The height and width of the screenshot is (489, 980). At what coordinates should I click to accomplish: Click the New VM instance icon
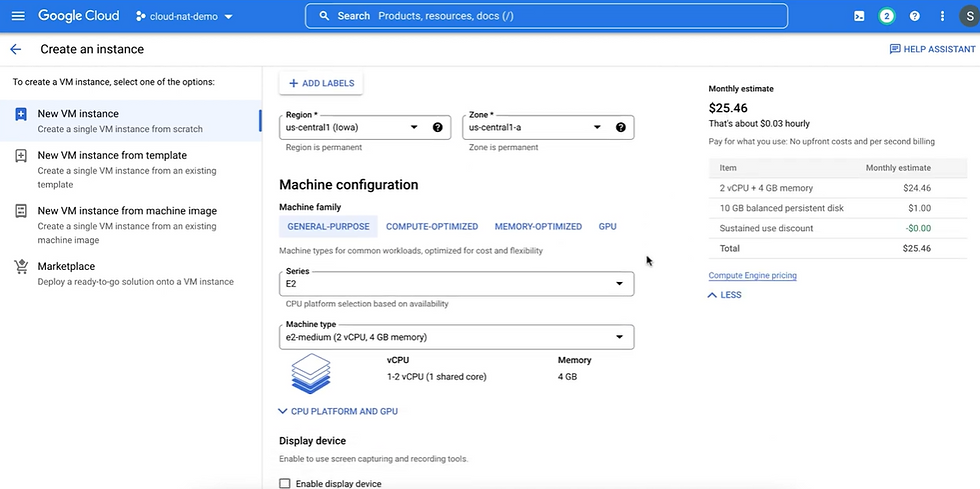(21, 114)
